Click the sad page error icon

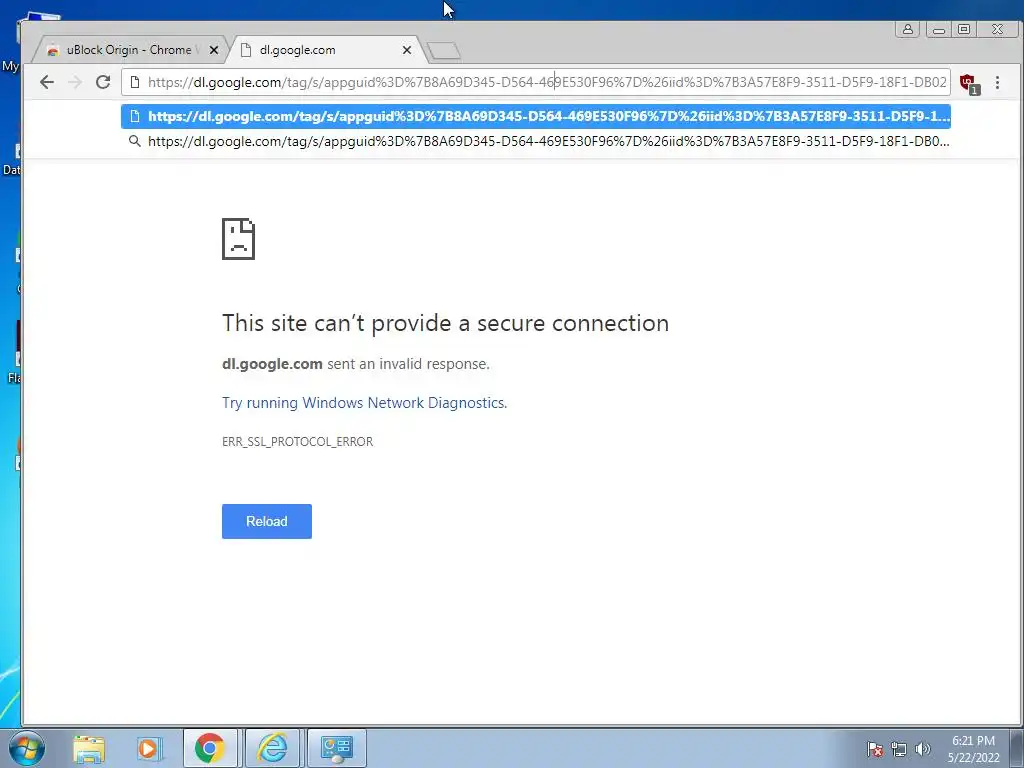pyautogui.click(x=238, y=239)
